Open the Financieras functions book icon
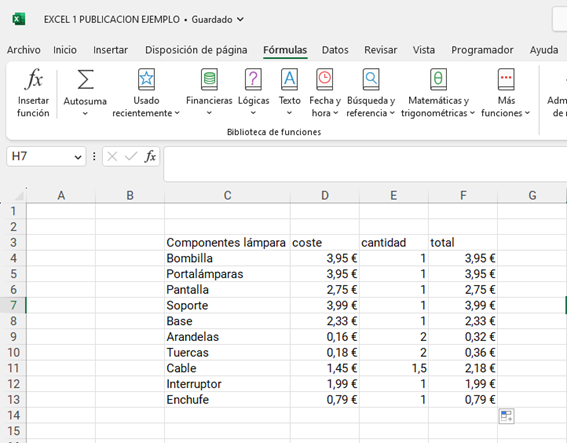Screen dimensions: 567x443 [209, 79]
